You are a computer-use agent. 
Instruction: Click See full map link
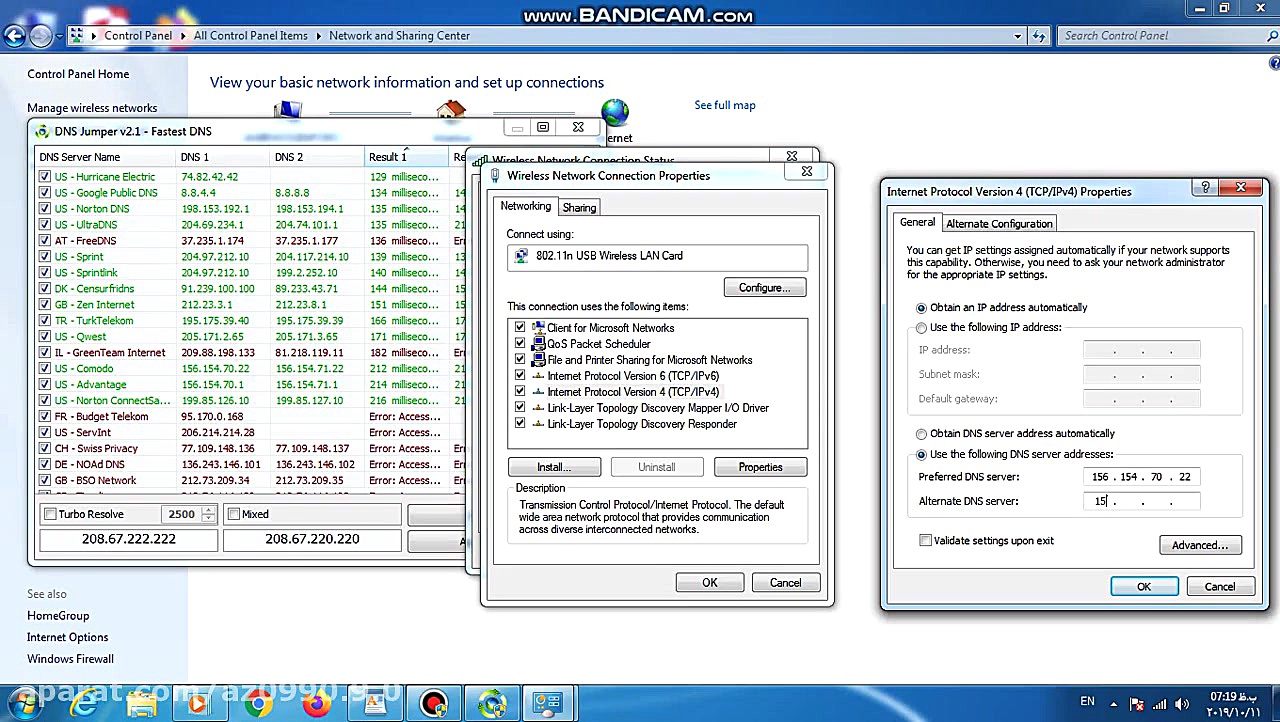coord(725,105)
